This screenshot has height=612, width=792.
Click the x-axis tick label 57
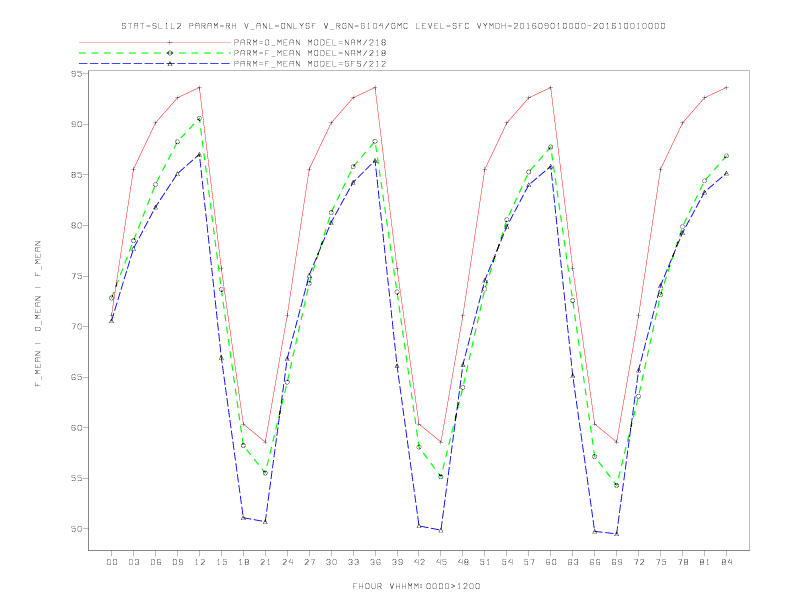tap(529, 562)
